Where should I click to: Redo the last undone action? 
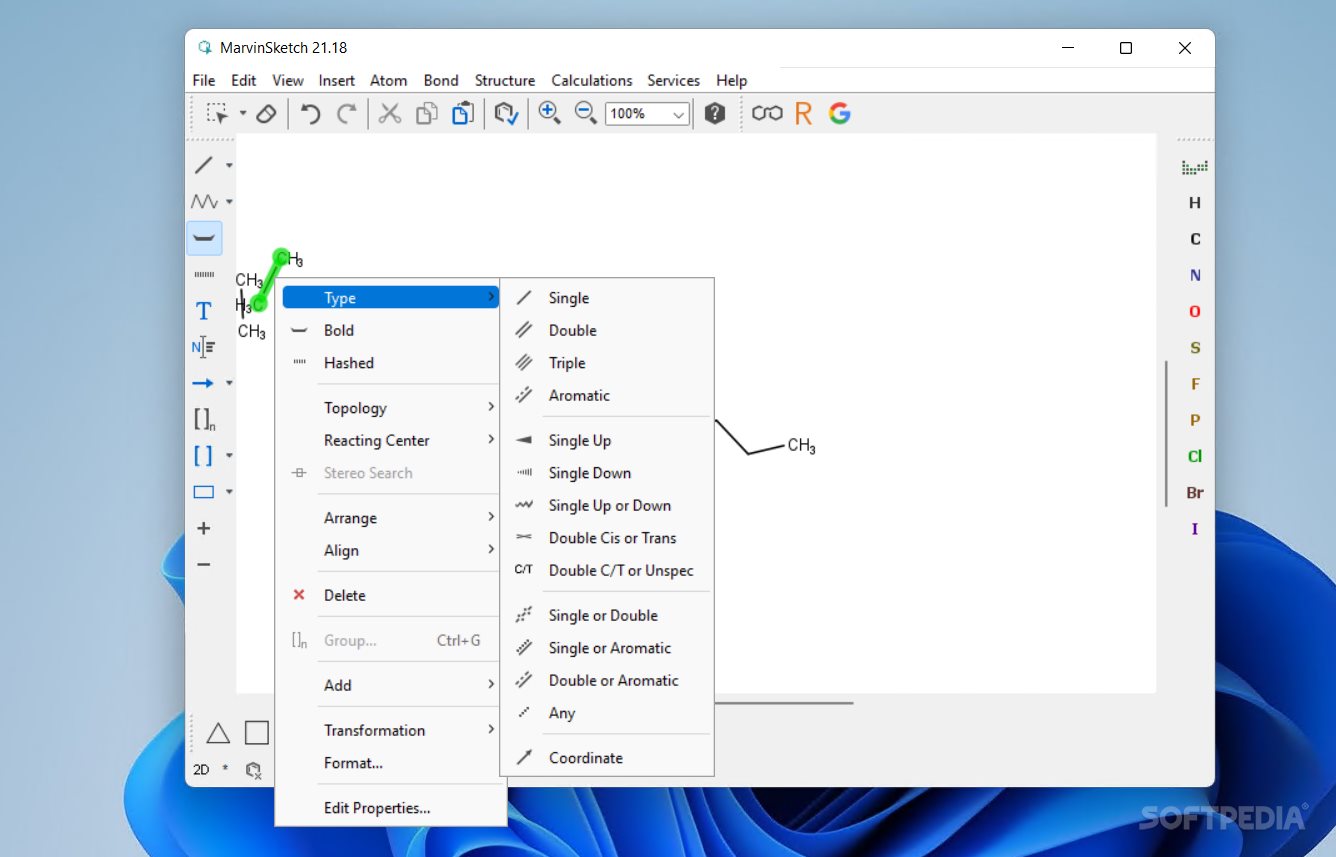click(346, 114)
